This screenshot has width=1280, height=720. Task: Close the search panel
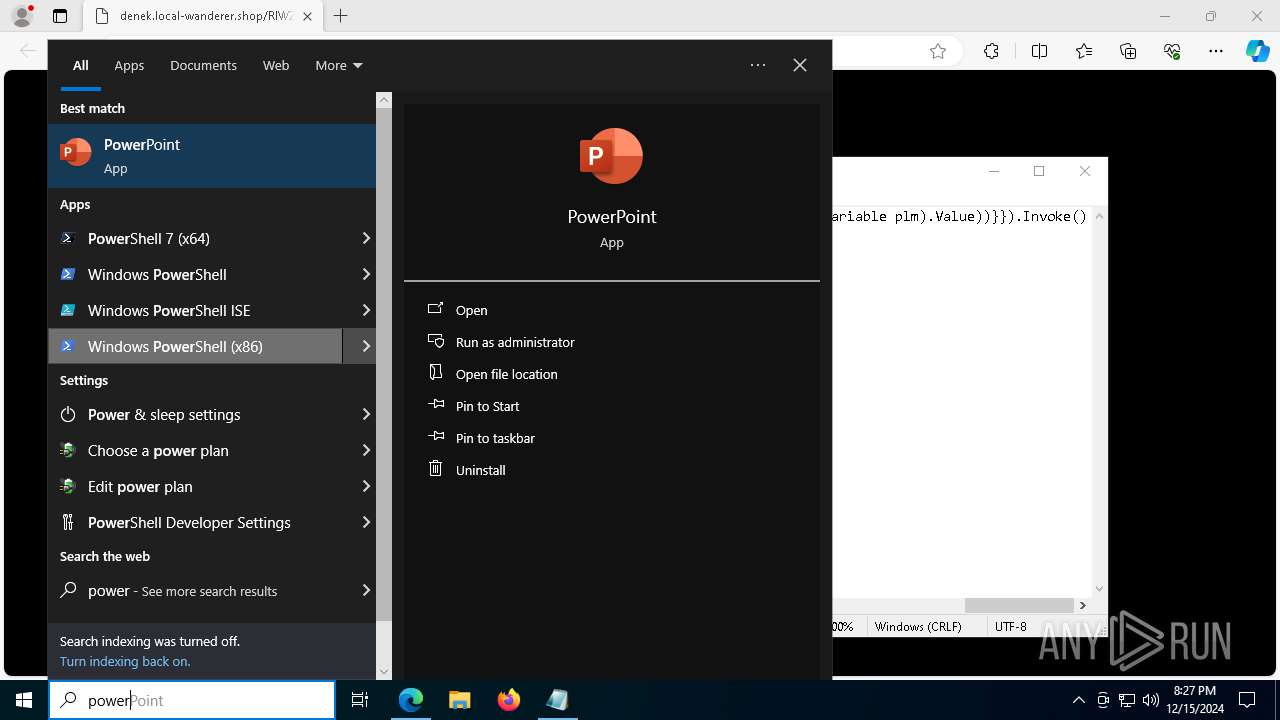(800, 65)
